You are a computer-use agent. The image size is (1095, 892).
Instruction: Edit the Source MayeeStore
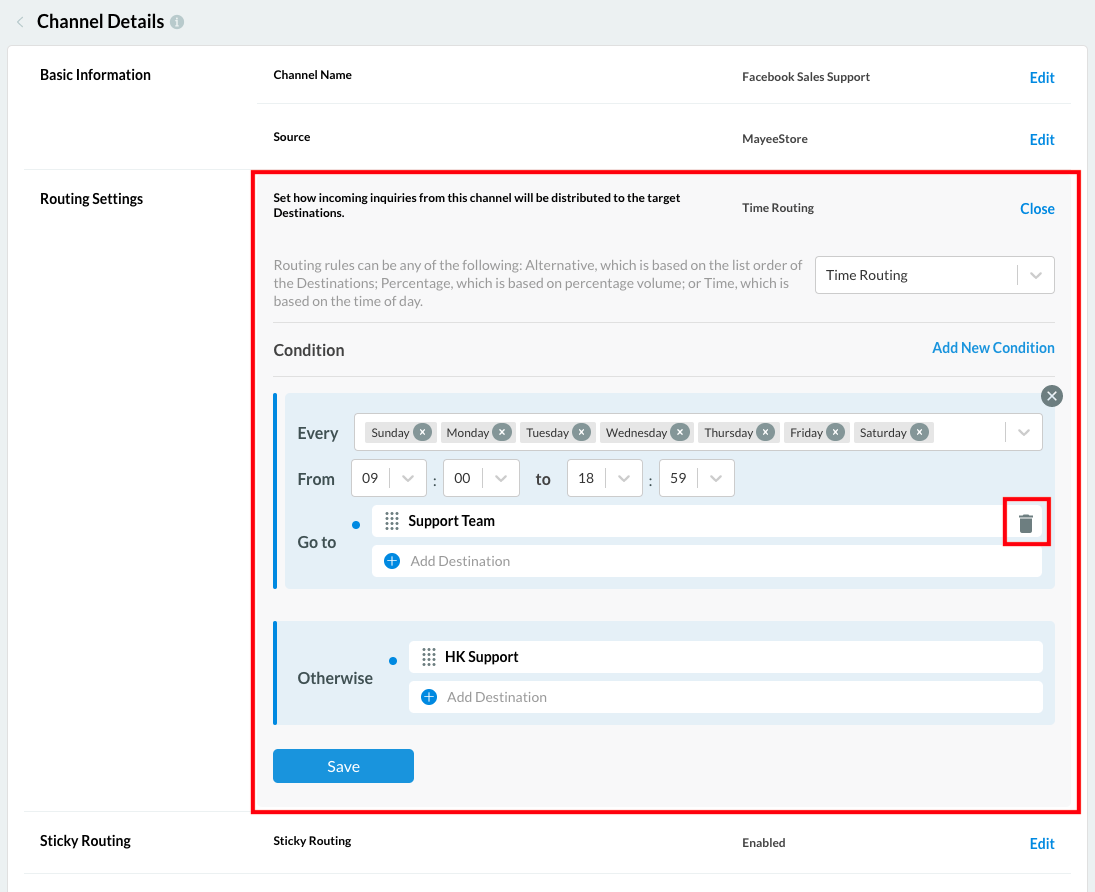coord(1042,140)
